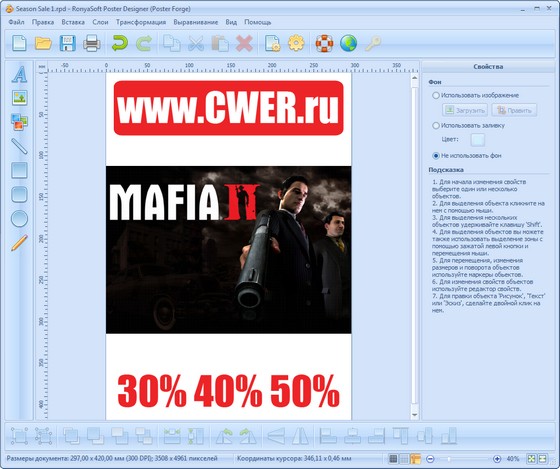560x469 pixels.
Task: Click the vertical scrollbar up arrow
Action: [414, 78]
